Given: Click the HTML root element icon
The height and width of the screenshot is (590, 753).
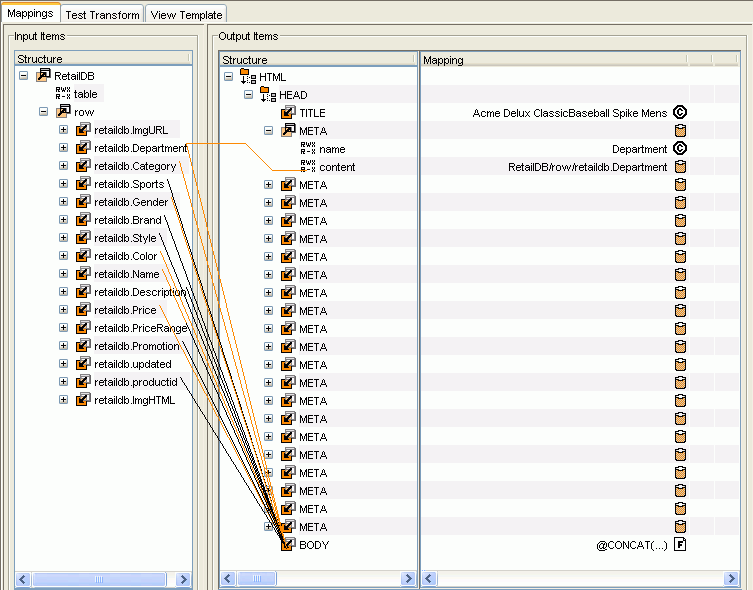Looking at the screenshot, I should 248,77.
